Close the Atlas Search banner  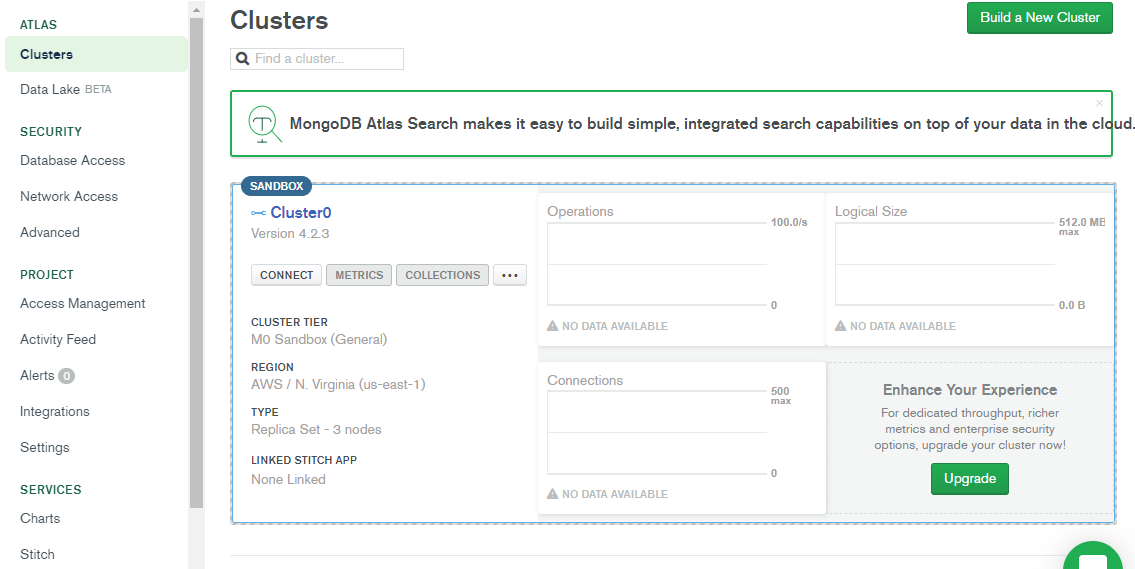[x=1100, y=103]
